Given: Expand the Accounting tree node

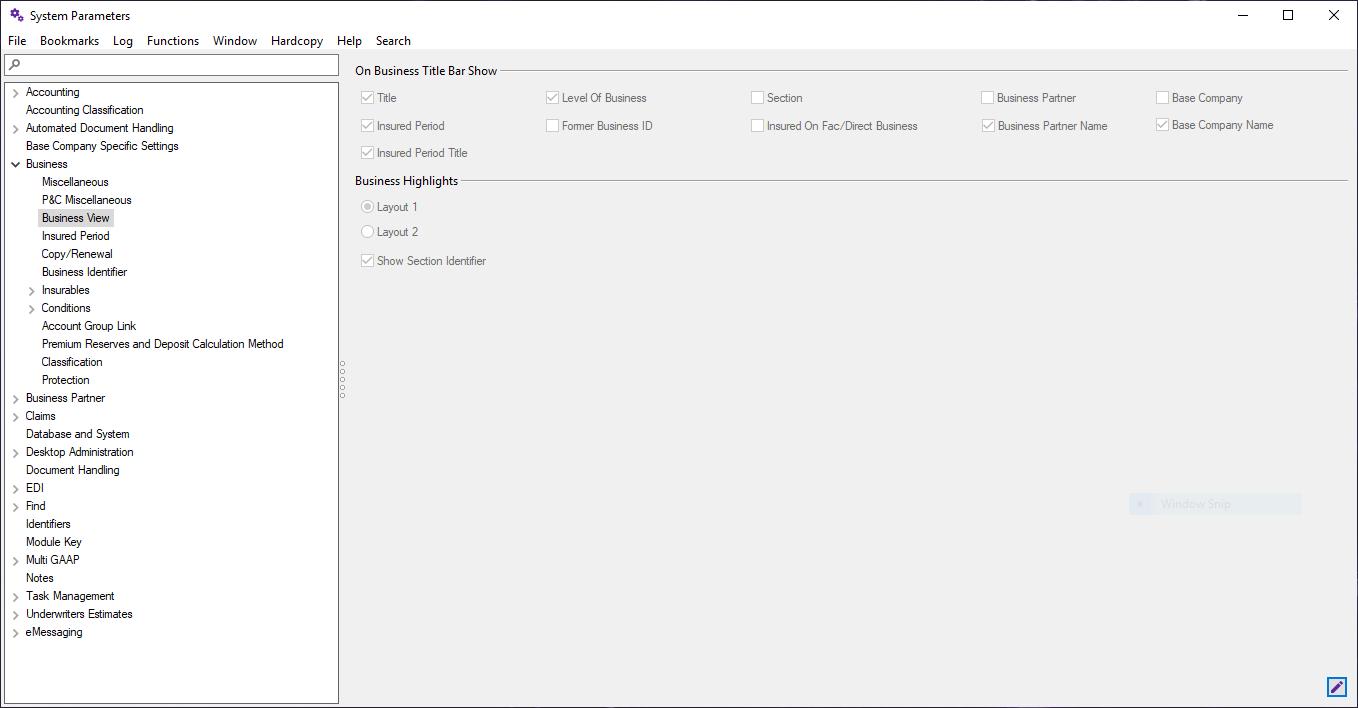Looking at the screenshot, I should (15, 93).
